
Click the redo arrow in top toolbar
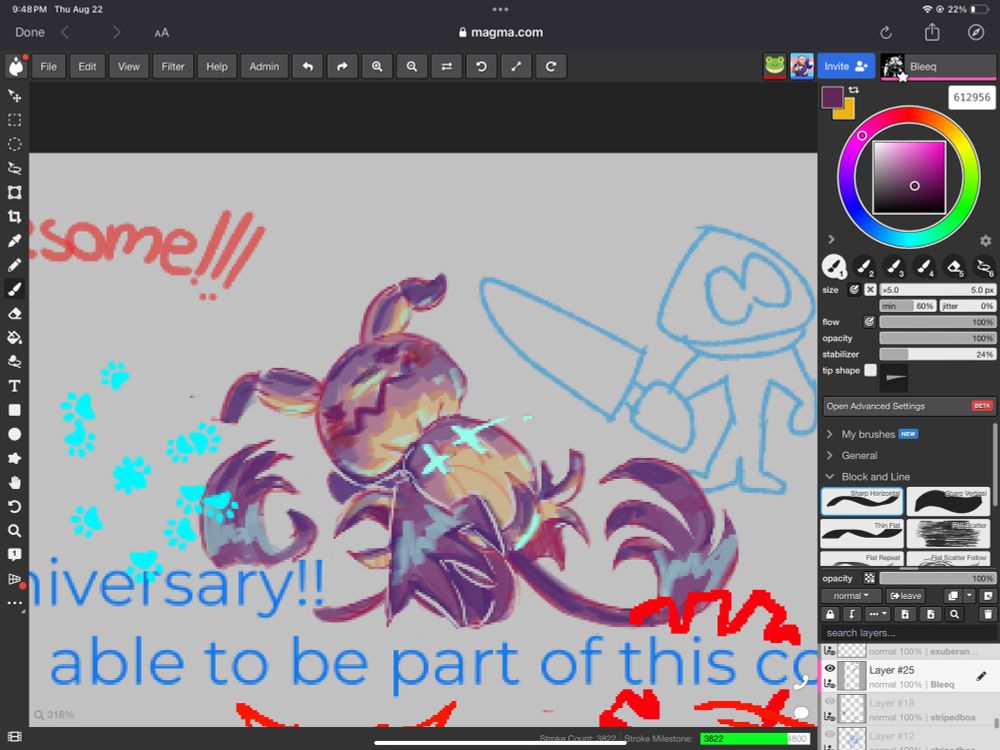(x=342, y=66)
